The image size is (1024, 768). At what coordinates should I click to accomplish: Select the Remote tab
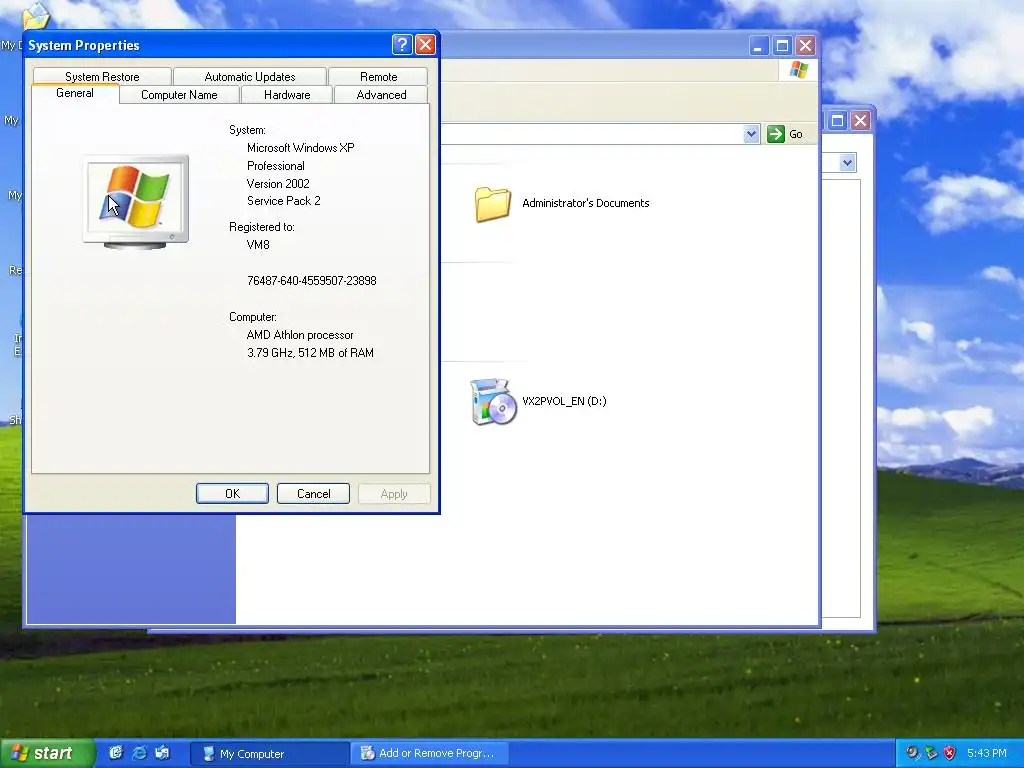[x=378, y=76]
